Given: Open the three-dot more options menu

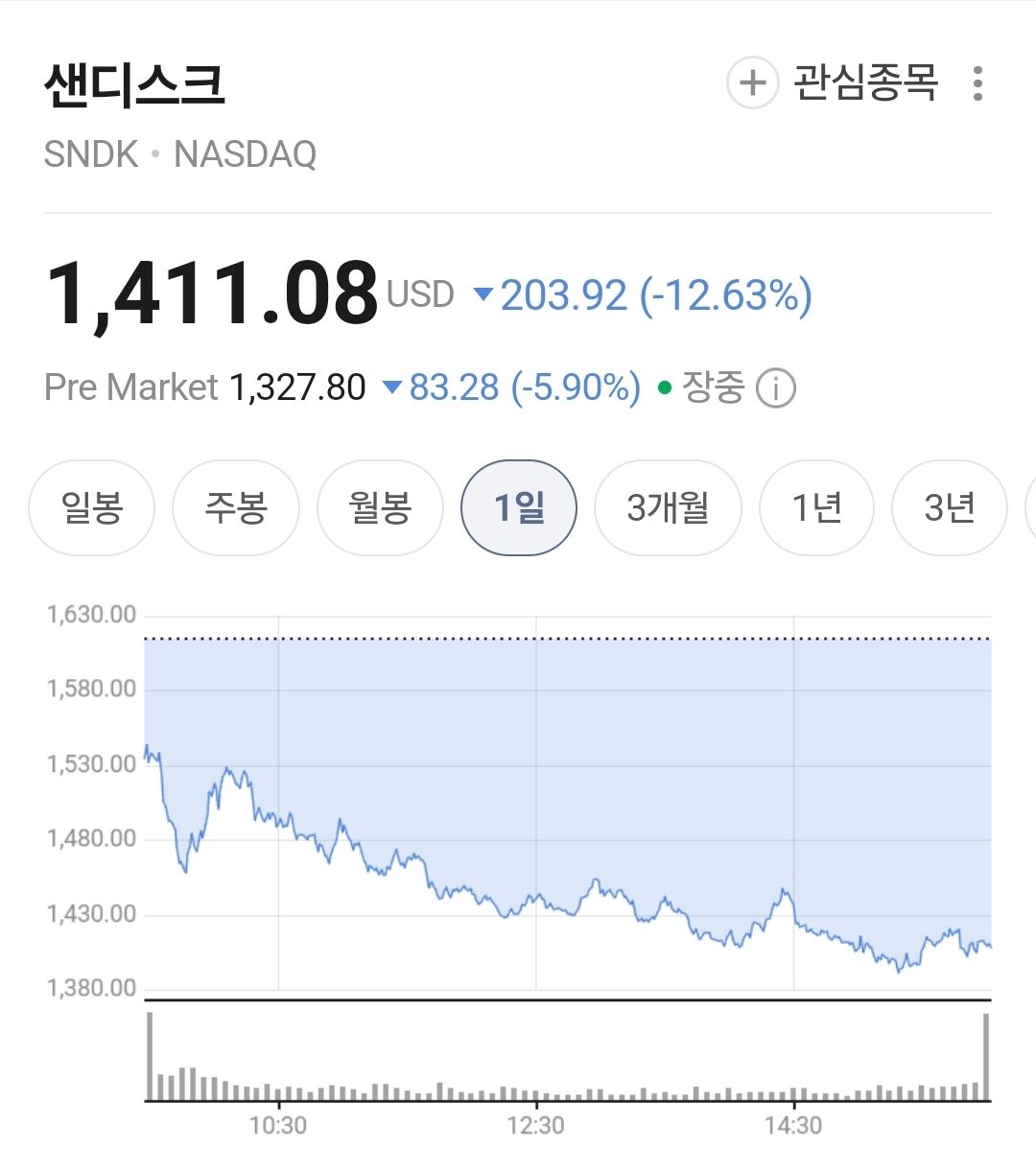Looking at the screenshot, I should 977,83.
